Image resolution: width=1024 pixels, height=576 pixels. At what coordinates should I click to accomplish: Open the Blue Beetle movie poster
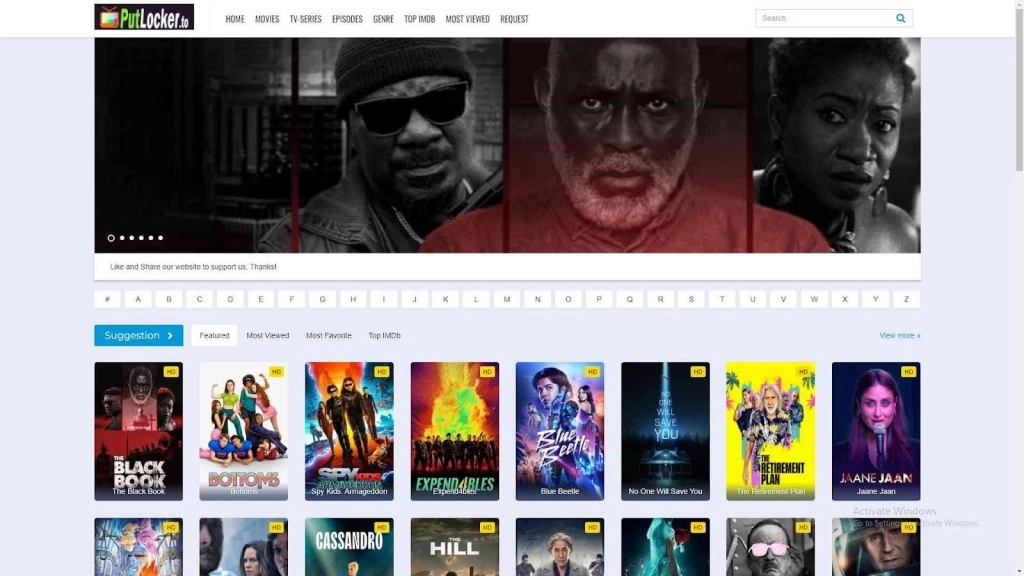(559, 430)
